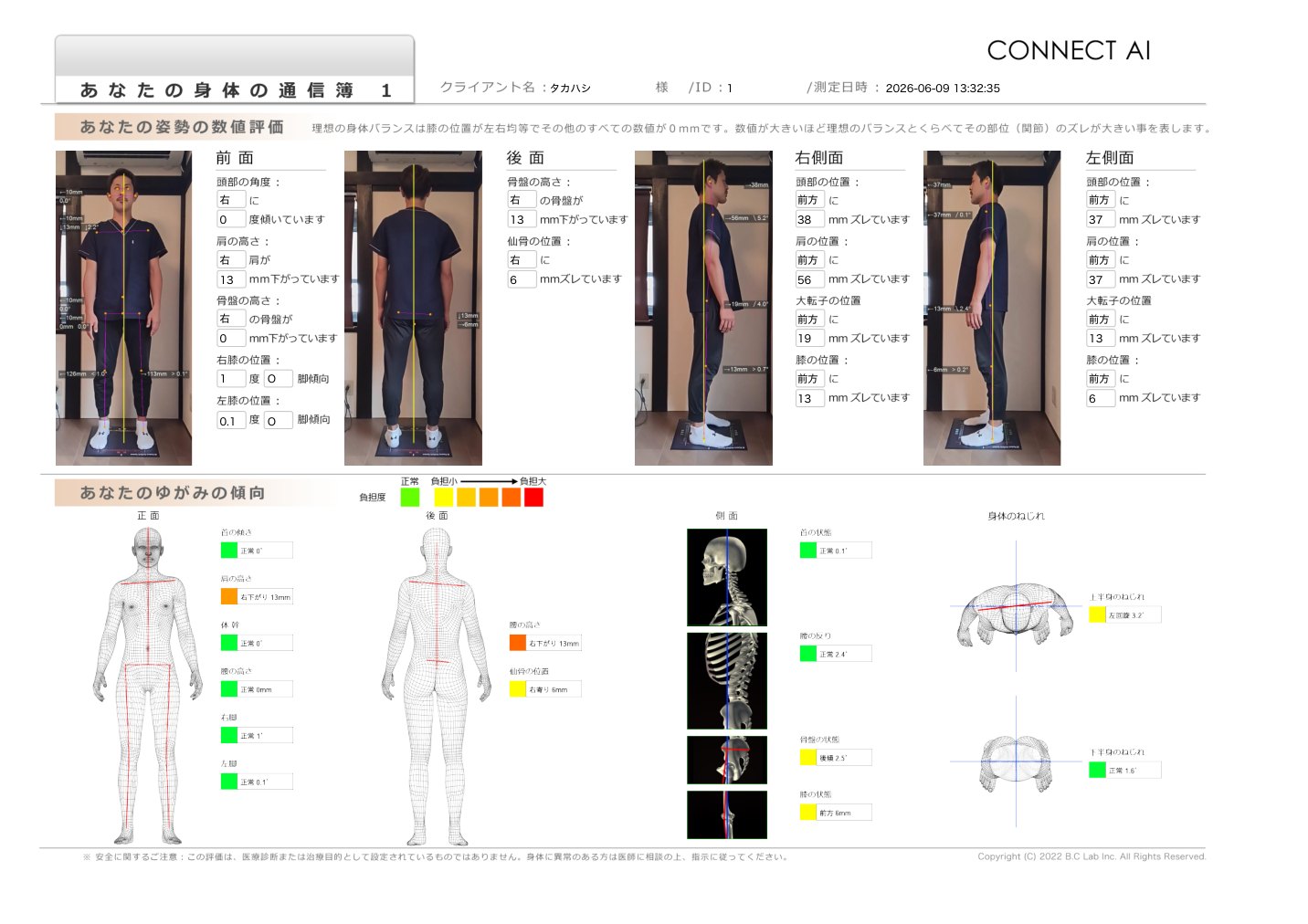Click the red high-load swatch in the legend
The width and height of the screenshot is (1308, 924).
[x=533, y=497]
